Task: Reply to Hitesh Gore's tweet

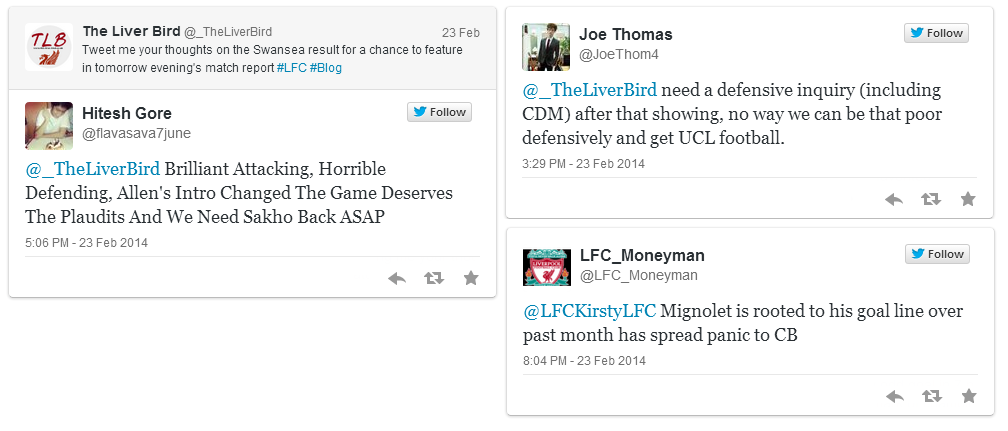Action: click(x=397, y=278)
